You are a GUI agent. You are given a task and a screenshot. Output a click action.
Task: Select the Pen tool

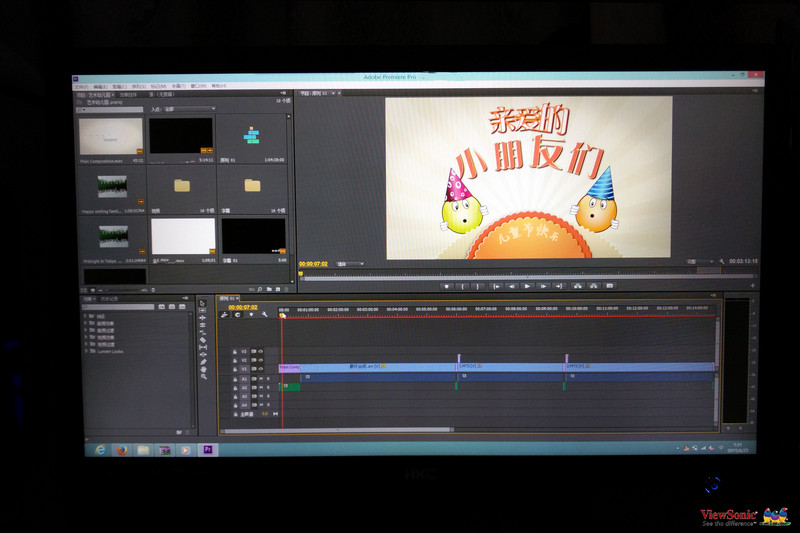tap(204, 362)
